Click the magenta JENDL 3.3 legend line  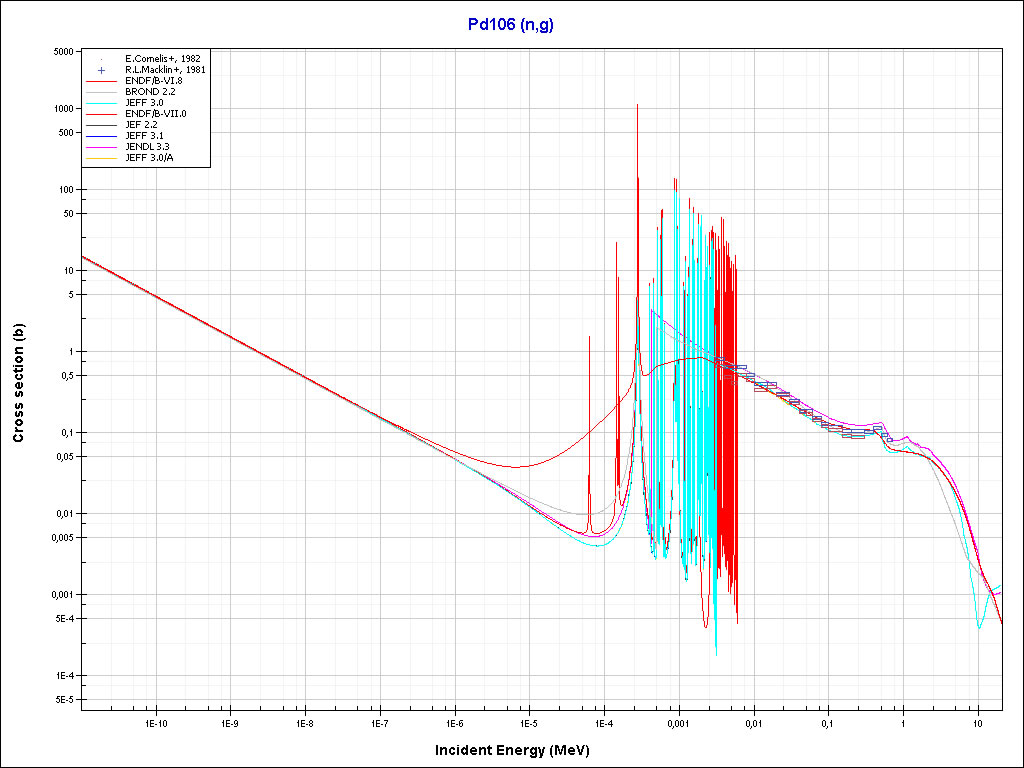tap(101, 147)
